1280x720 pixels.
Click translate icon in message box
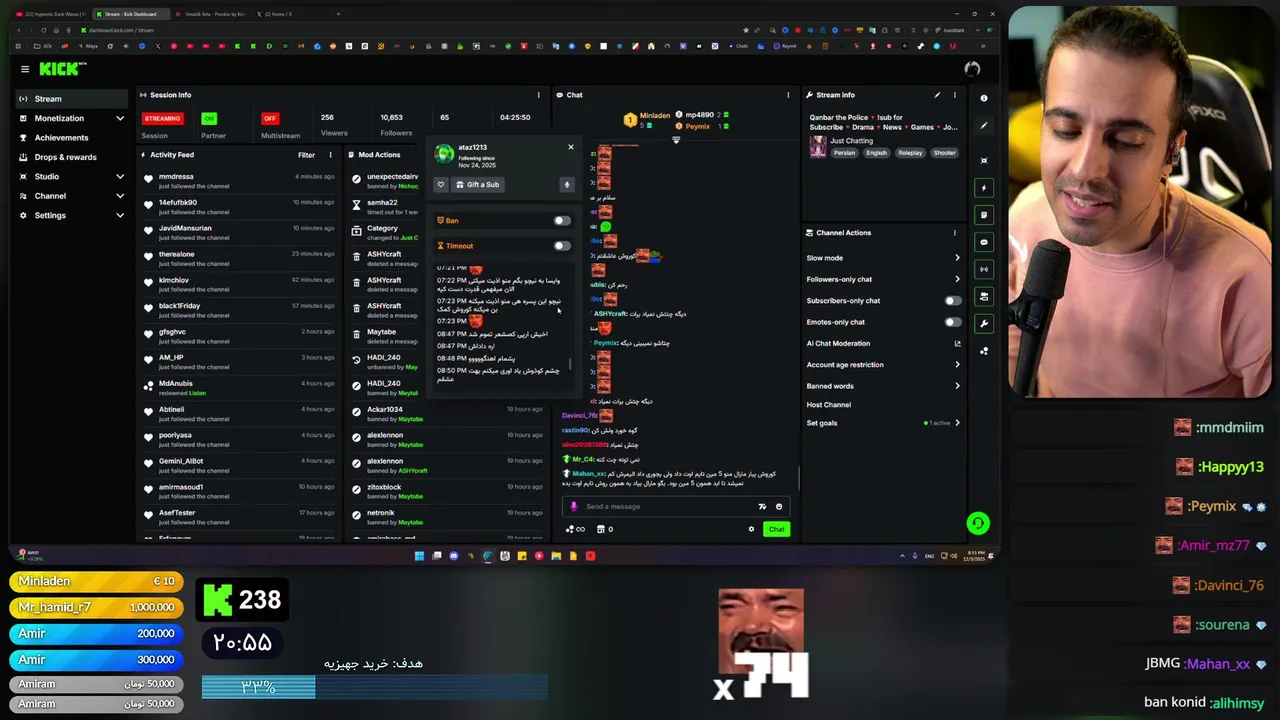(762, 506)
